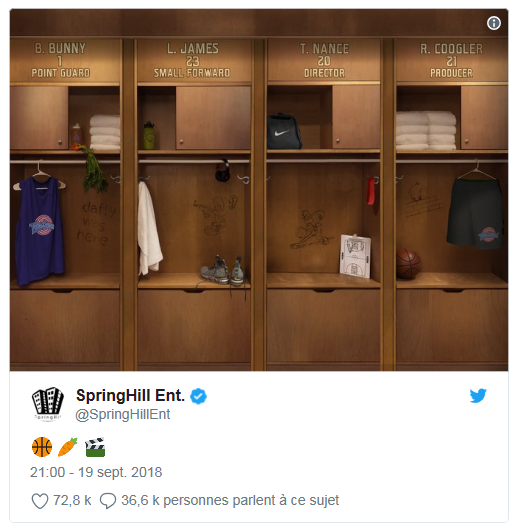Click the purple Tune Squad jersey

39,230
